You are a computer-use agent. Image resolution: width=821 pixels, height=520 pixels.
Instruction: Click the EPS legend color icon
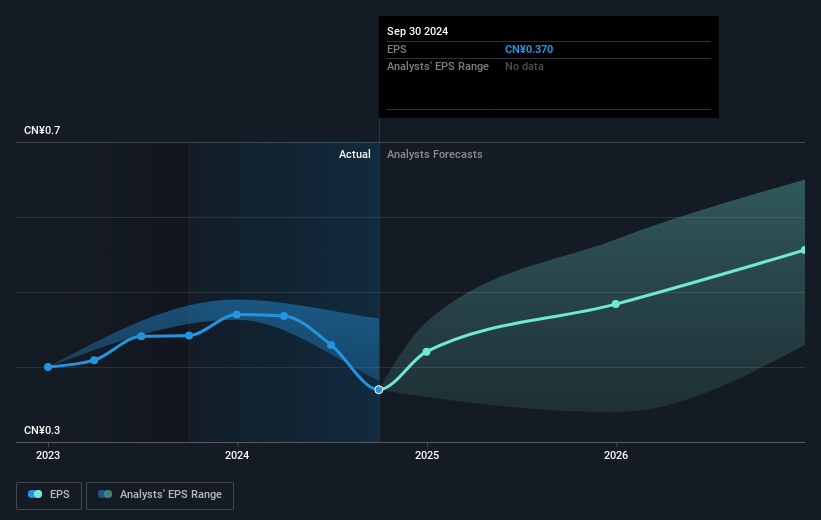pos(35,494)
